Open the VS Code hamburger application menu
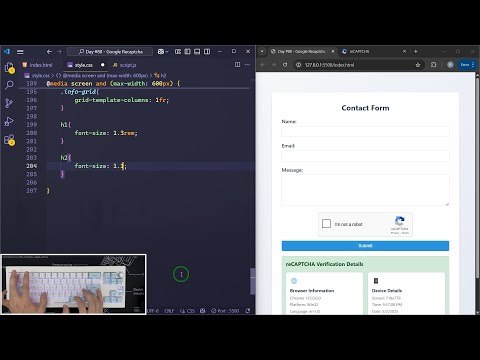The height and width of the screenshot is (360, 480). pos(20,52)
